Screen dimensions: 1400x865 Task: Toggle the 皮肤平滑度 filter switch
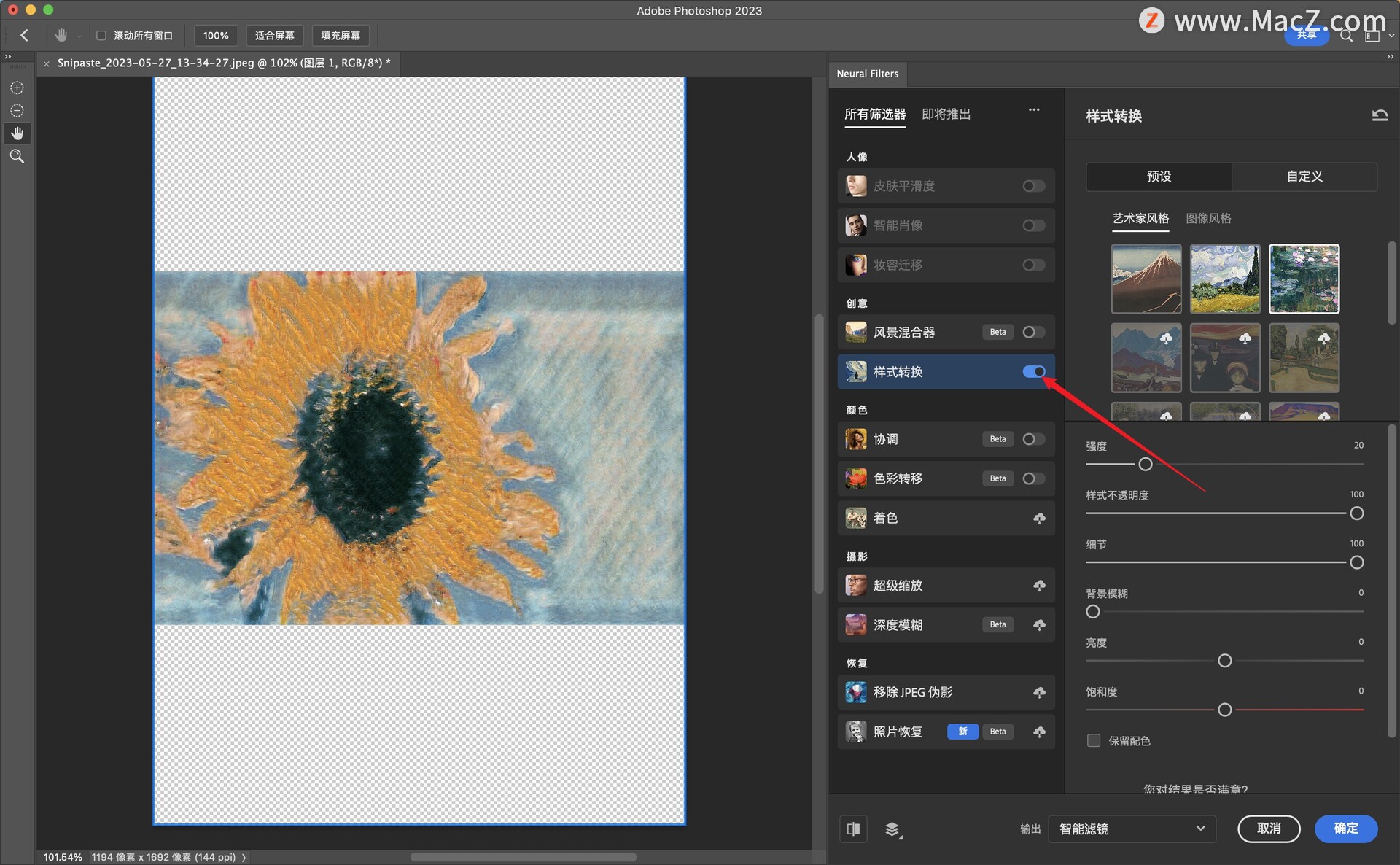point(1034,186)
